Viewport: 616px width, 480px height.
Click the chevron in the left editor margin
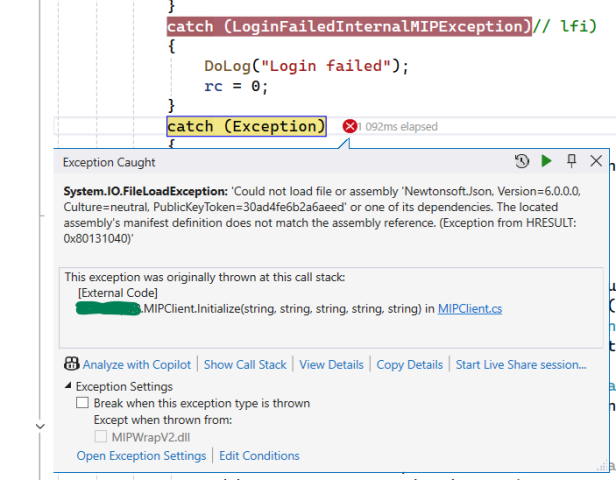pyautogui.click(x=40, y=426)
